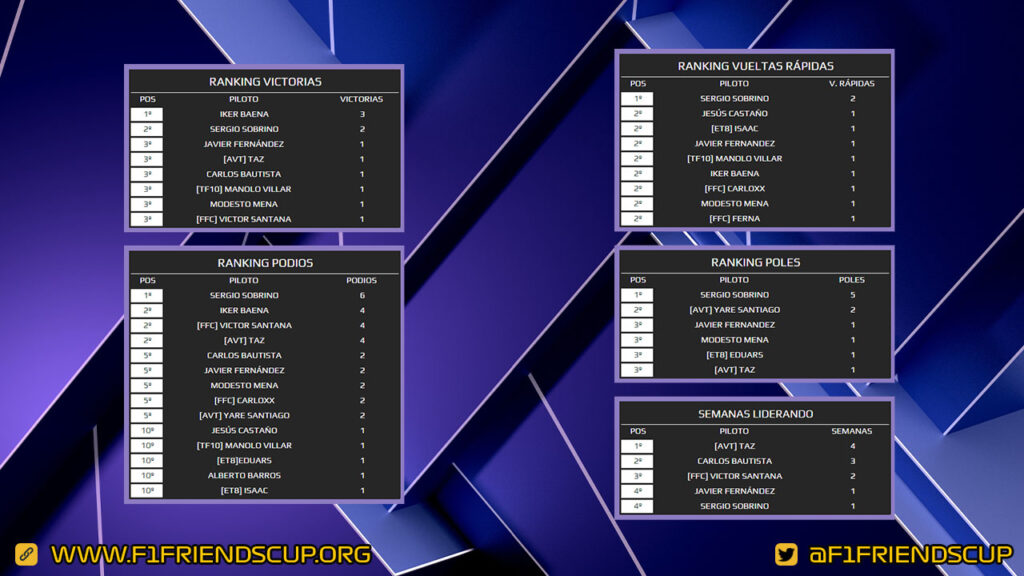
Task: Click the Twitter bird icon
Action: click(786, 554)
